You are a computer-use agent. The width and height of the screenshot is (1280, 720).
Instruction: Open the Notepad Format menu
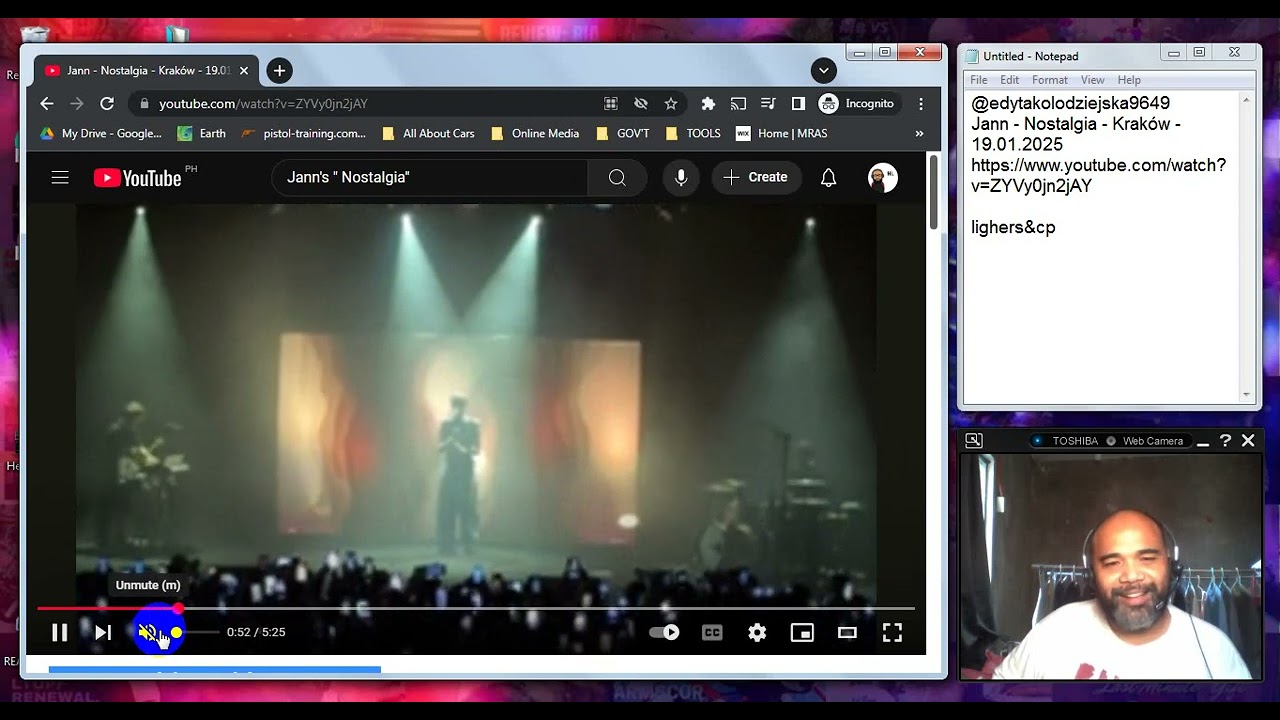pyautogui.click(x=1050, y=80)
